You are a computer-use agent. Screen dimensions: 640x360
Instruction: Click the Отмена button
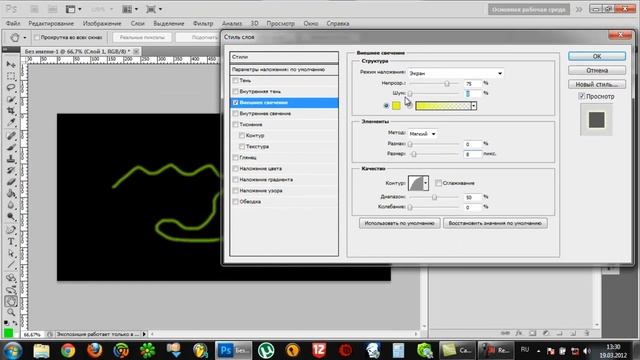[597, 70]
